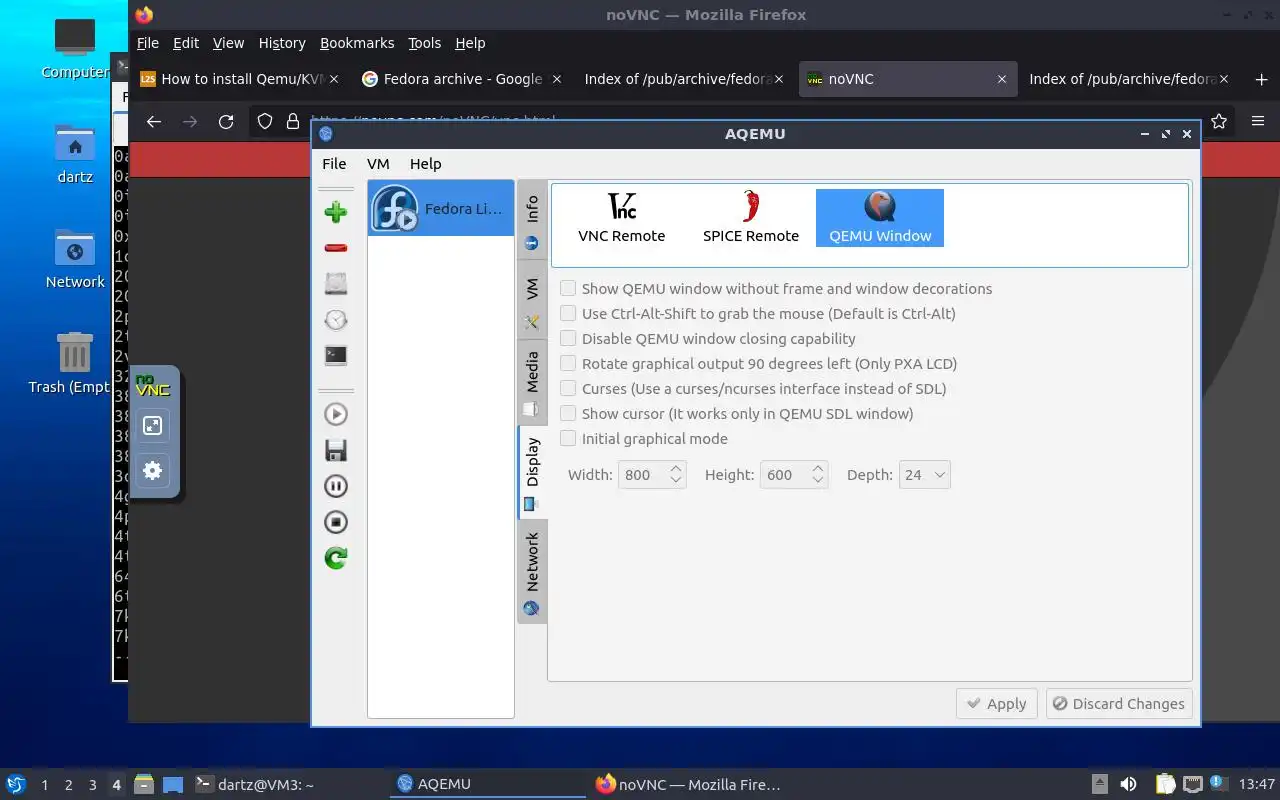This screenshot has width=1280, height=800.
Task: Switch to How to install Qemu/KVM tab
Action: click(240, 79)
